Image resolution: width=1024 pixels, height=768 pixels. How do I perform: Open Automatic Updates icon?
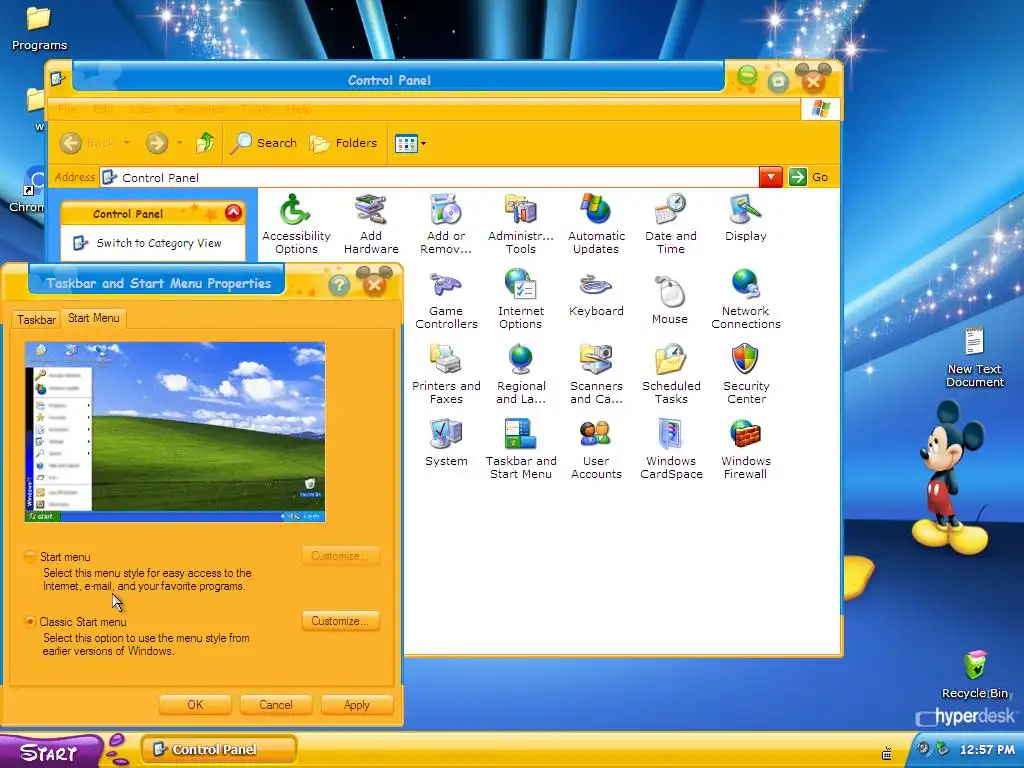[596, 223]
